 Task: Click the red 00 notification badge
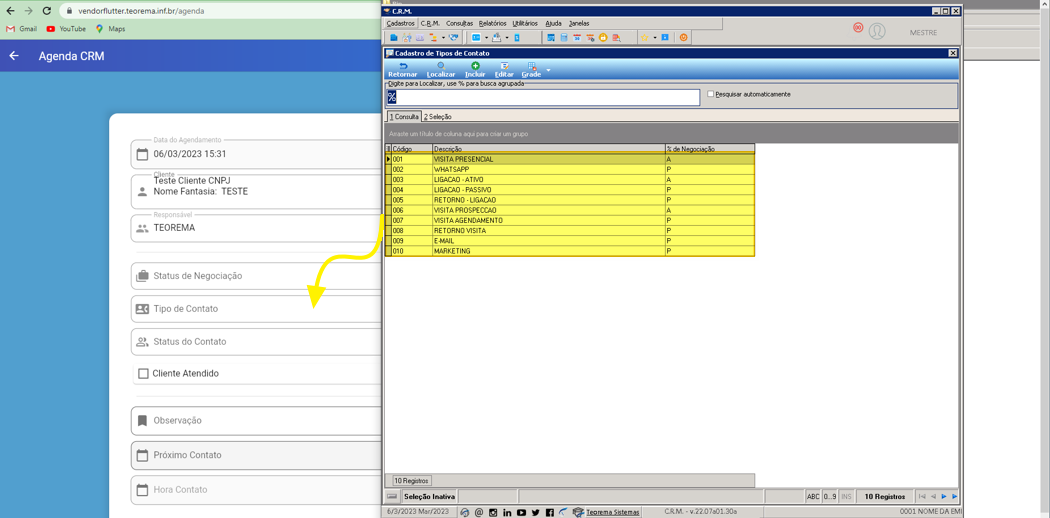point(858,27)
